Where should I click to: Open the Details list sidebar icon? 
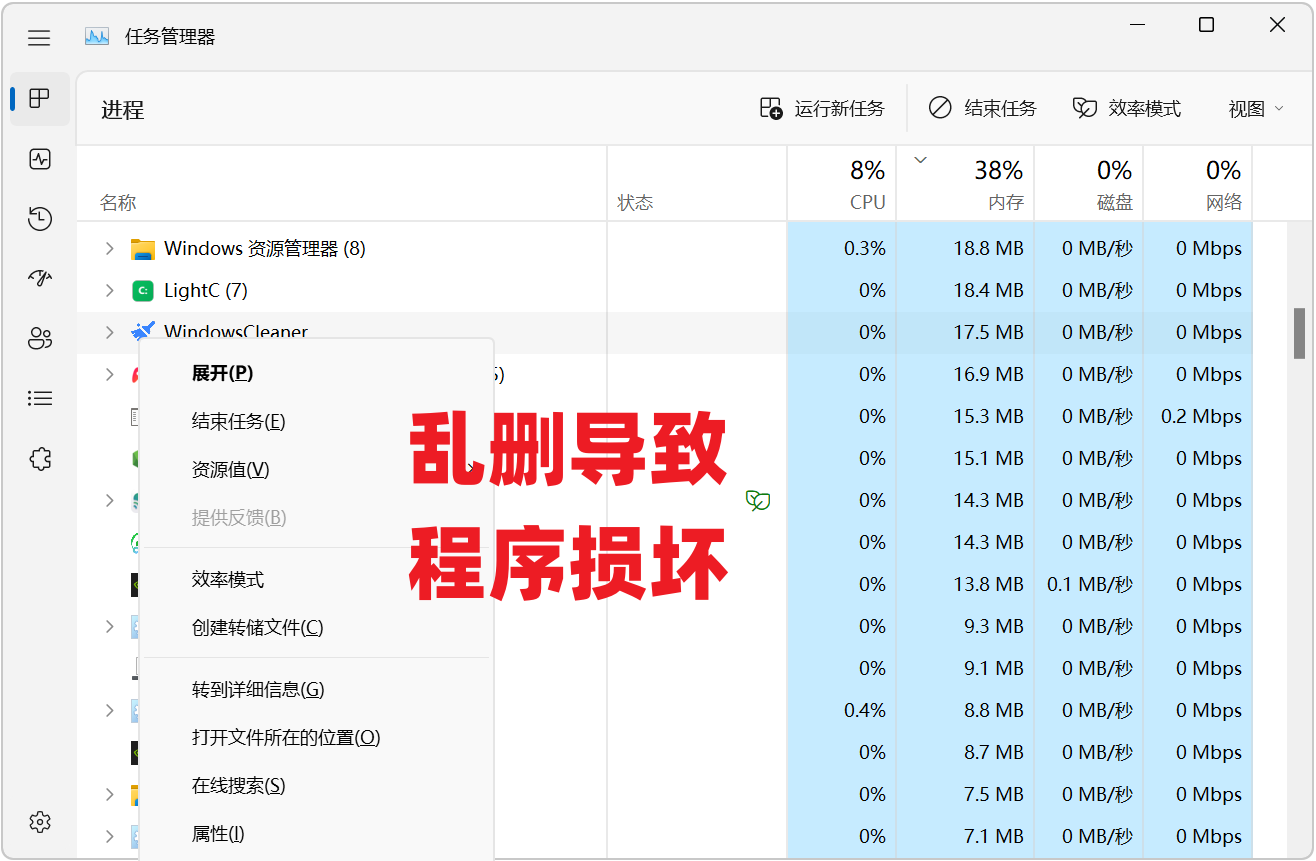40,399
